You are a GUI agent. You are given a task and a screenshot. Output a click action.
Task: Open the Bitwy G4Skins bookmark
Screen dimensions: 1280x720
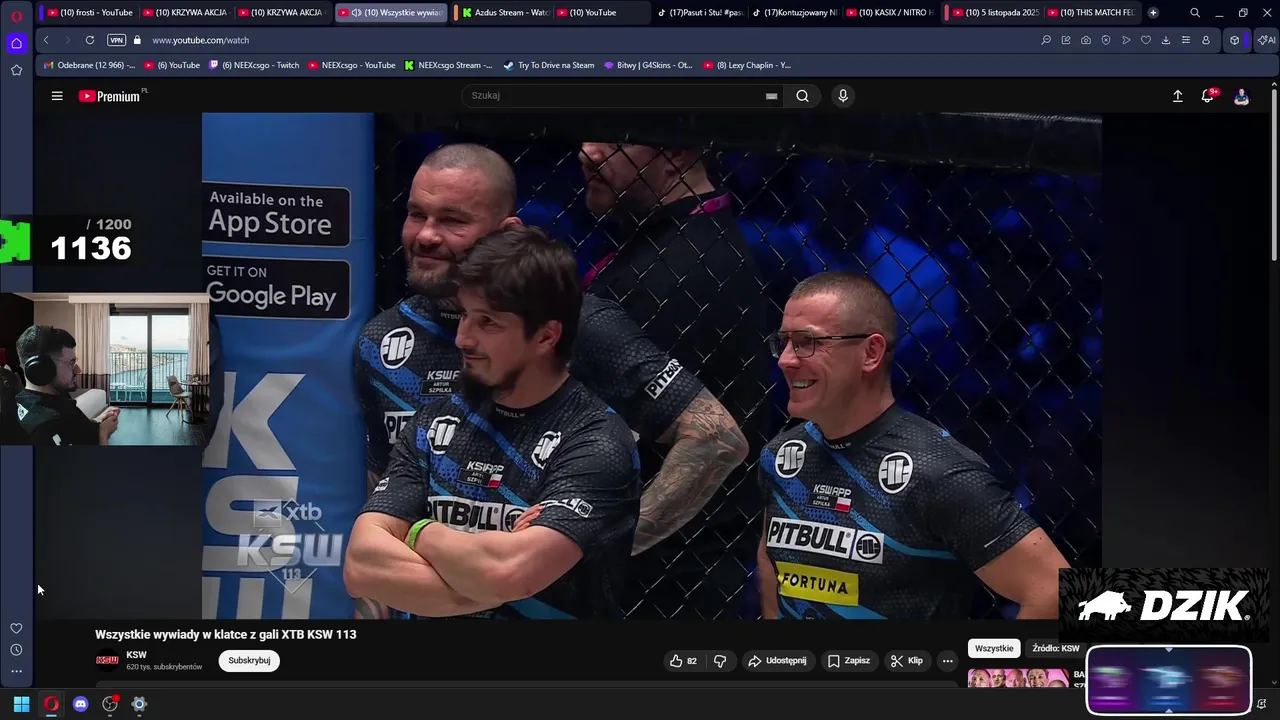tap(648, 65)
